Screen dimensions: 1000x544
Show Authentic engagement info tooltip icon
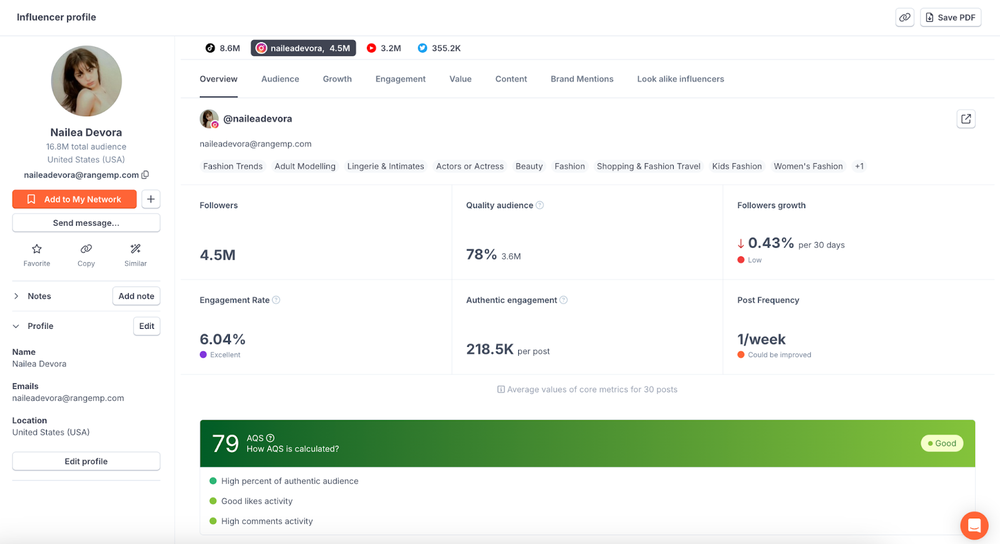pos(563,300)
